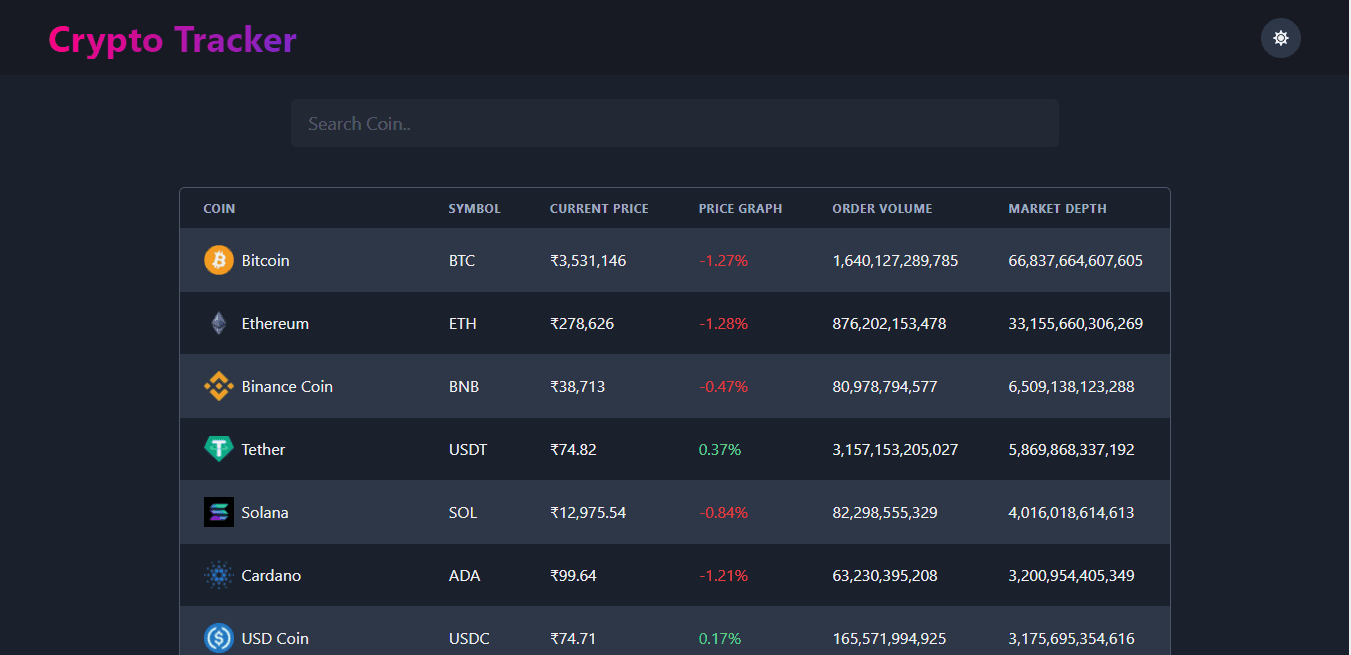Click Binance Coin's -0.47% price change

pyautogui.click(x=723, y=386)
